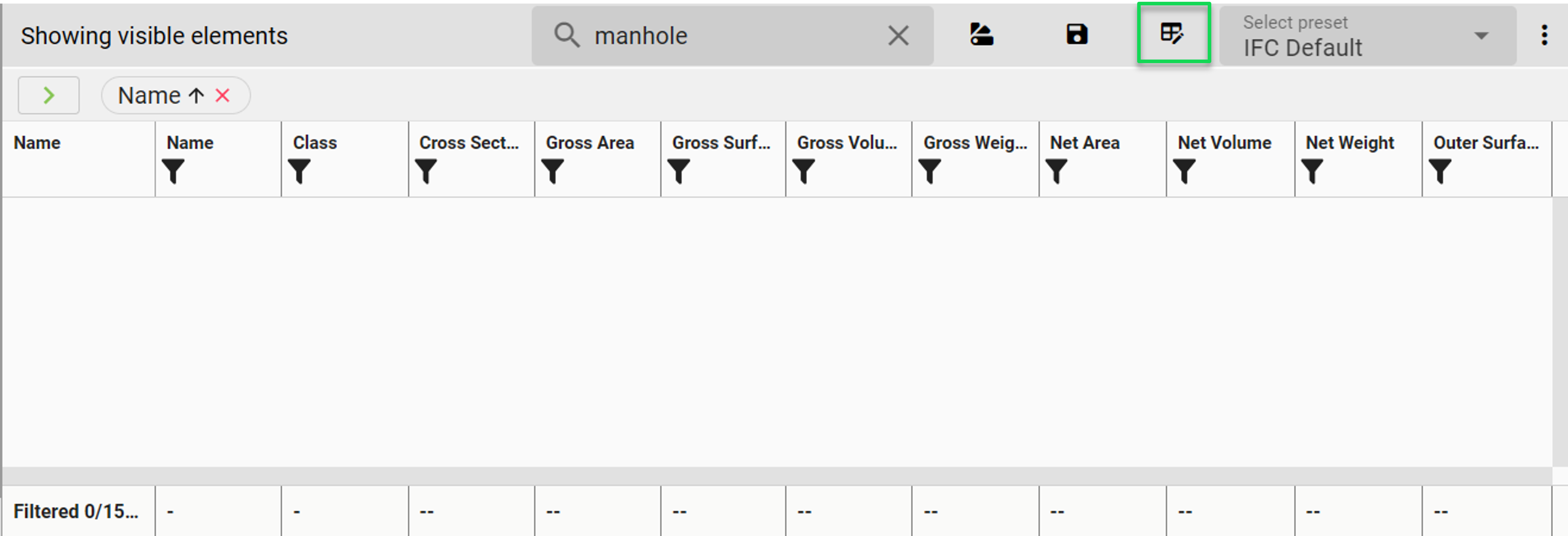Screen dimensions: 1568x536
Task: Open filter for Net Weight column
Action: [1312, 171]
